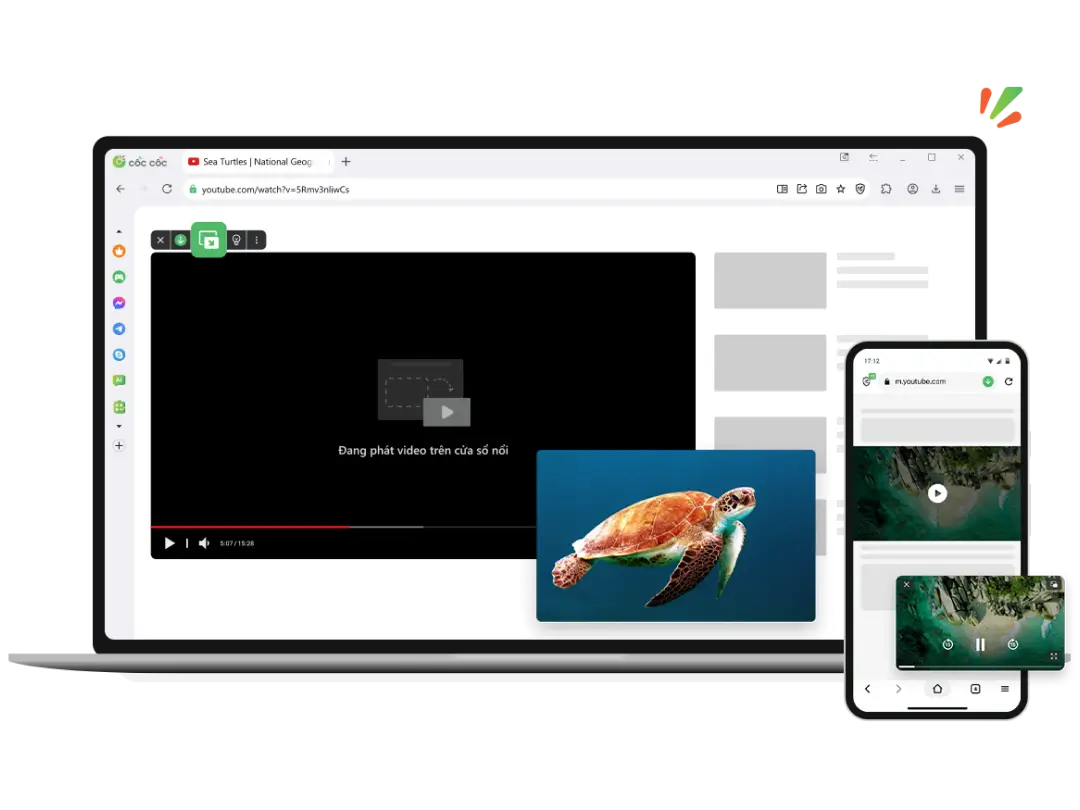Open a new tab with the plus button
The height and width of the screenshot is (810, 1080).
click(346, 161)
